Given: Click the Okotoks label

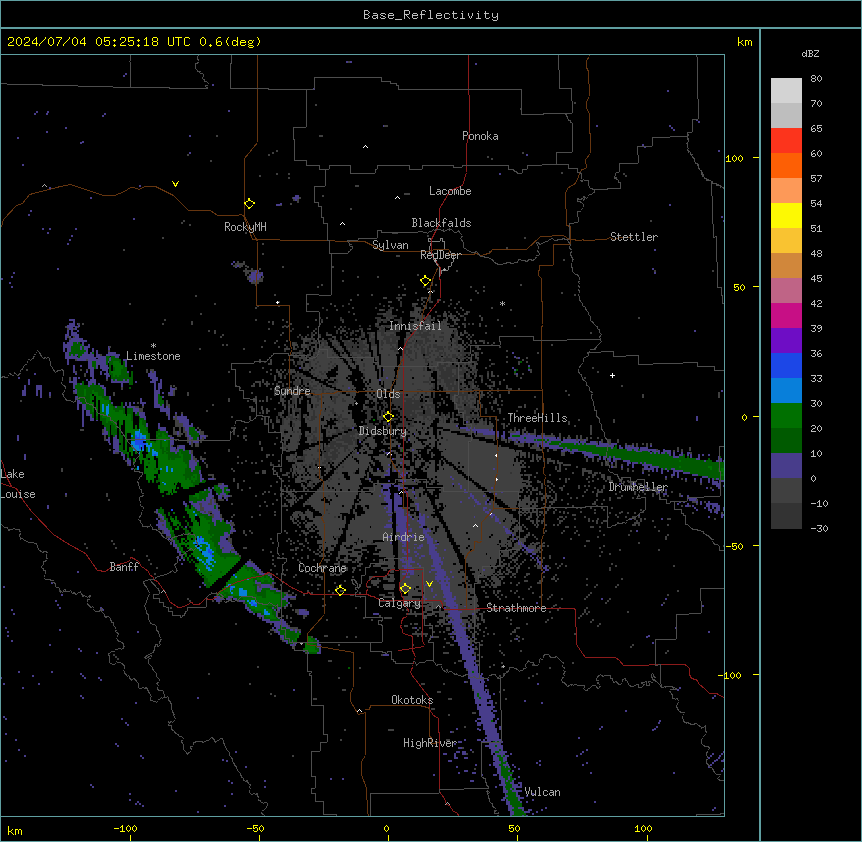Looking at the screenshot, I should pos(412,700).
